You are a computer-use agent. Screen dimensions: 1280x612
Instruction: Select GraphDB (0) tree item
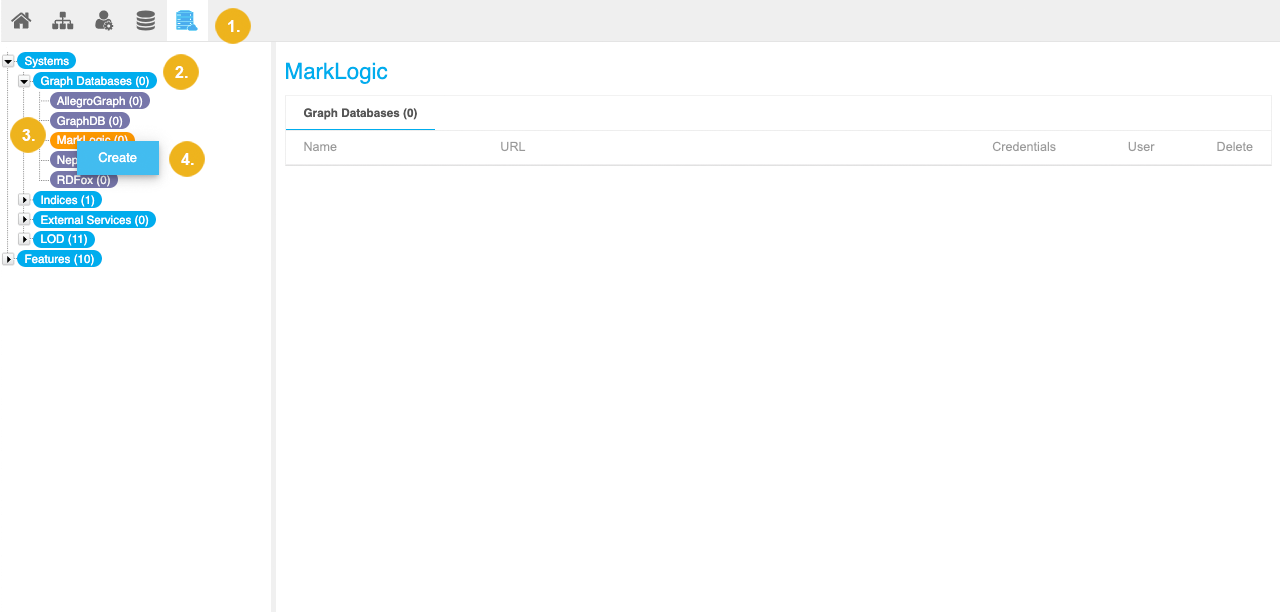pos(89,121)
